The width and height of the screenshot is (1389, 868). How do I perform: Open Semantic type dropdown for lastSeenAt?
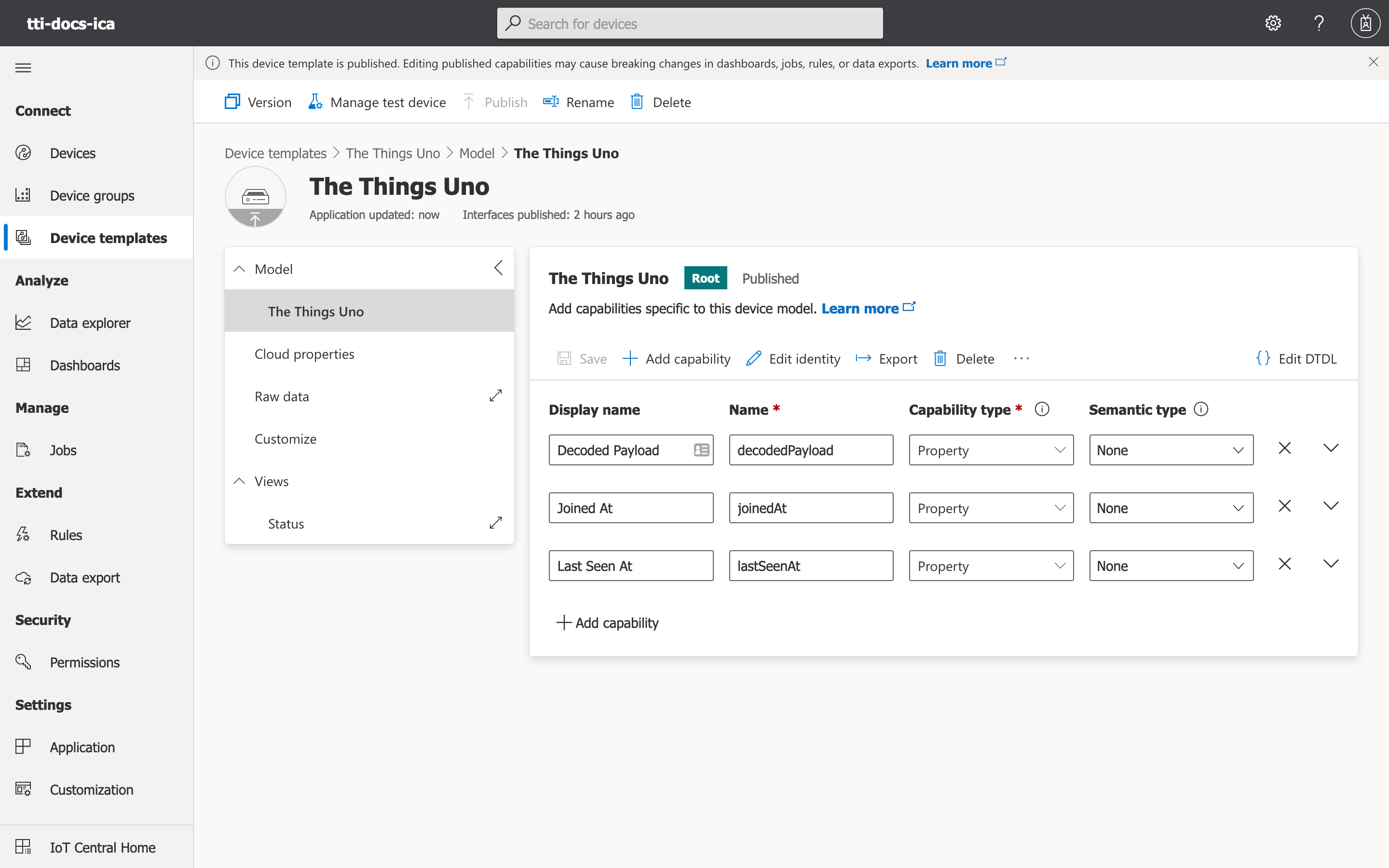[1171, 566]
